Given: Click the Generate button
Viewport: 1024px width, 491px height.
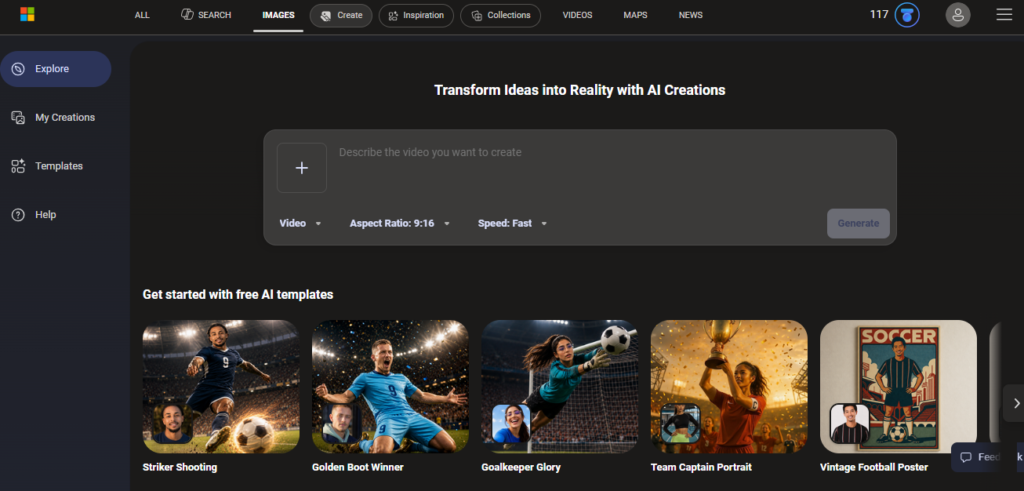Looking at the screenshot, I should (x=858, y=223).
